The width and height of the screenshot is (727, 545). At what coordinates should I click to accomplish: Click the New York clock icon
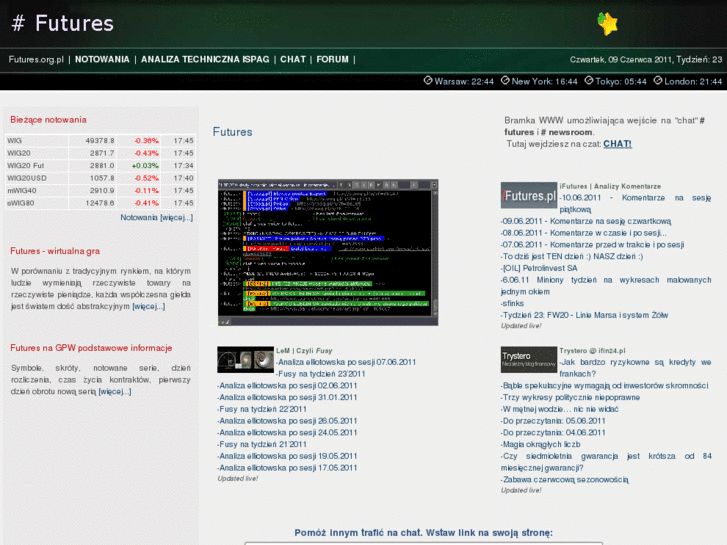[x=505, y=81]
